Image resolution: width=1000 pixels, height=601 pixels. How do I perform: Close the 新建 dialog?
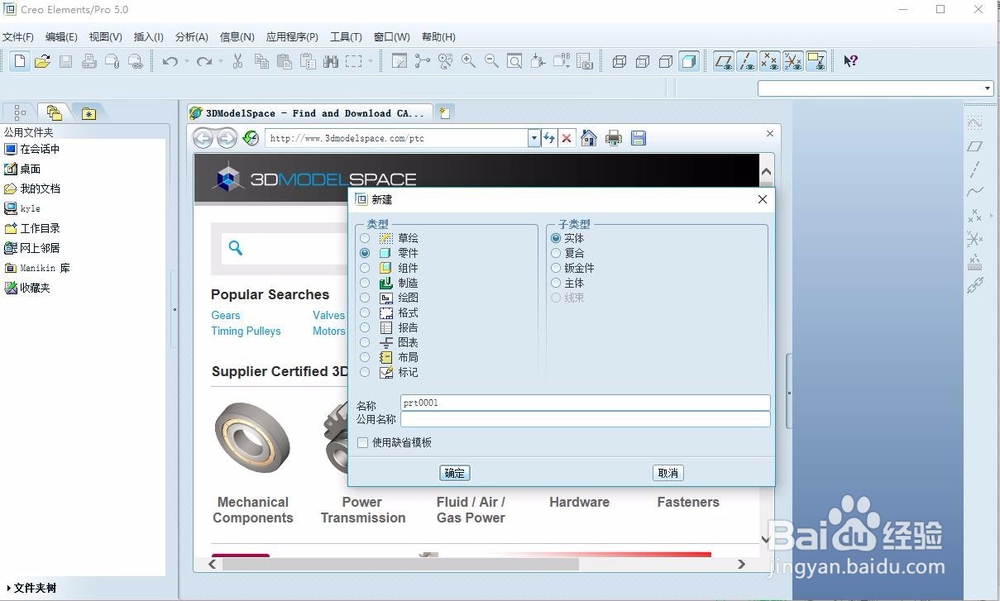point(762,199)
